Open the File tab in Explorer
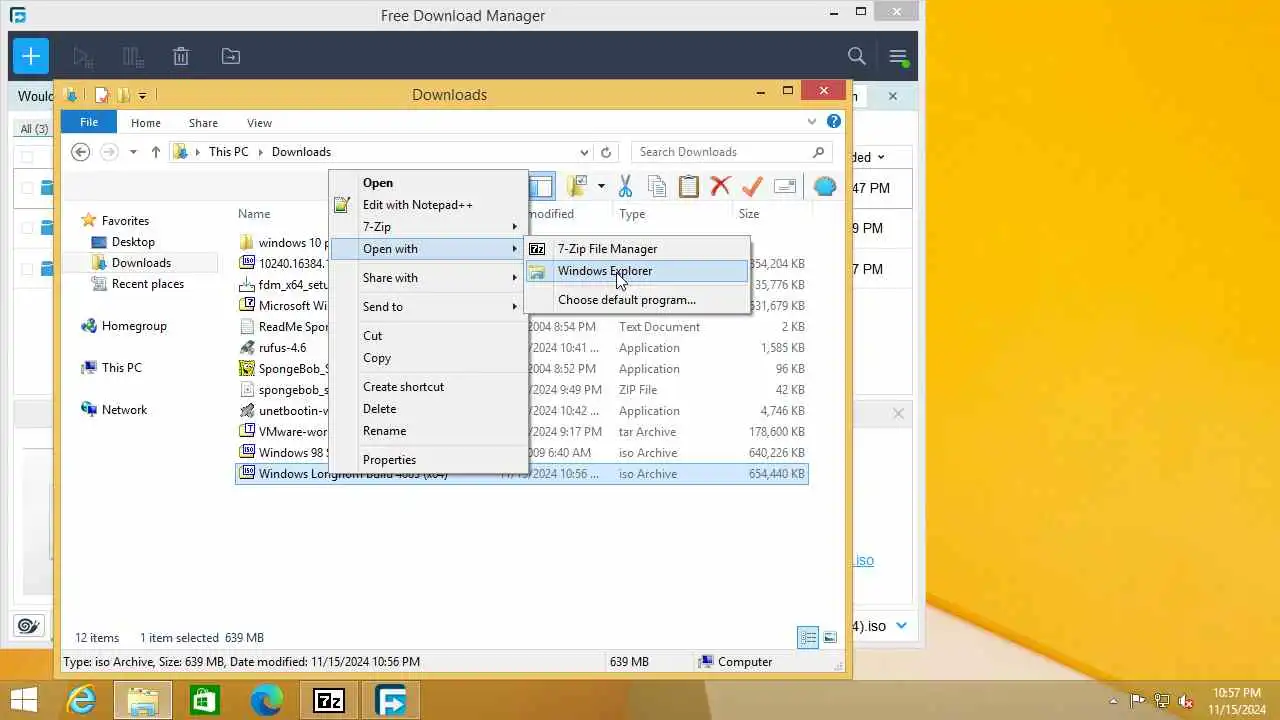Viewport: 1280px width, 720px height. [x=89, y=122]
